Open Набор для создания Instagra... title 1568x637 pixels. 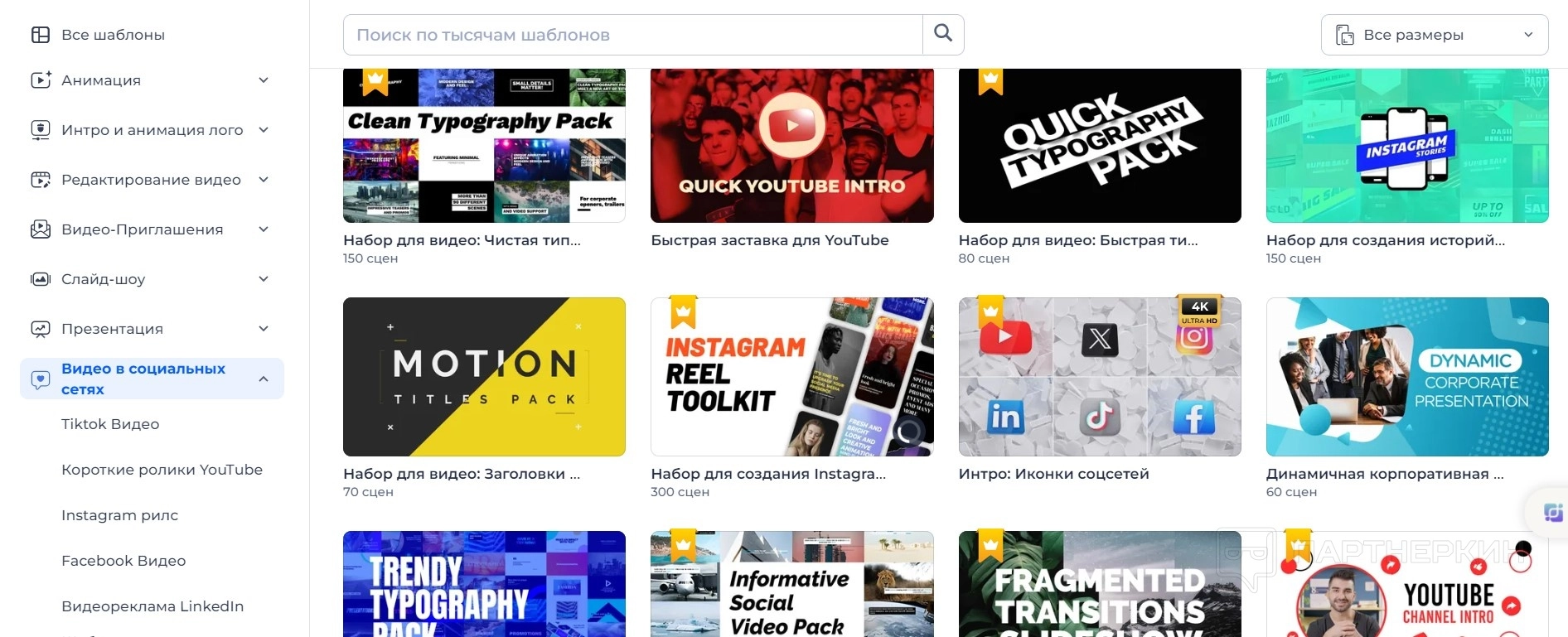click(768, 474)
